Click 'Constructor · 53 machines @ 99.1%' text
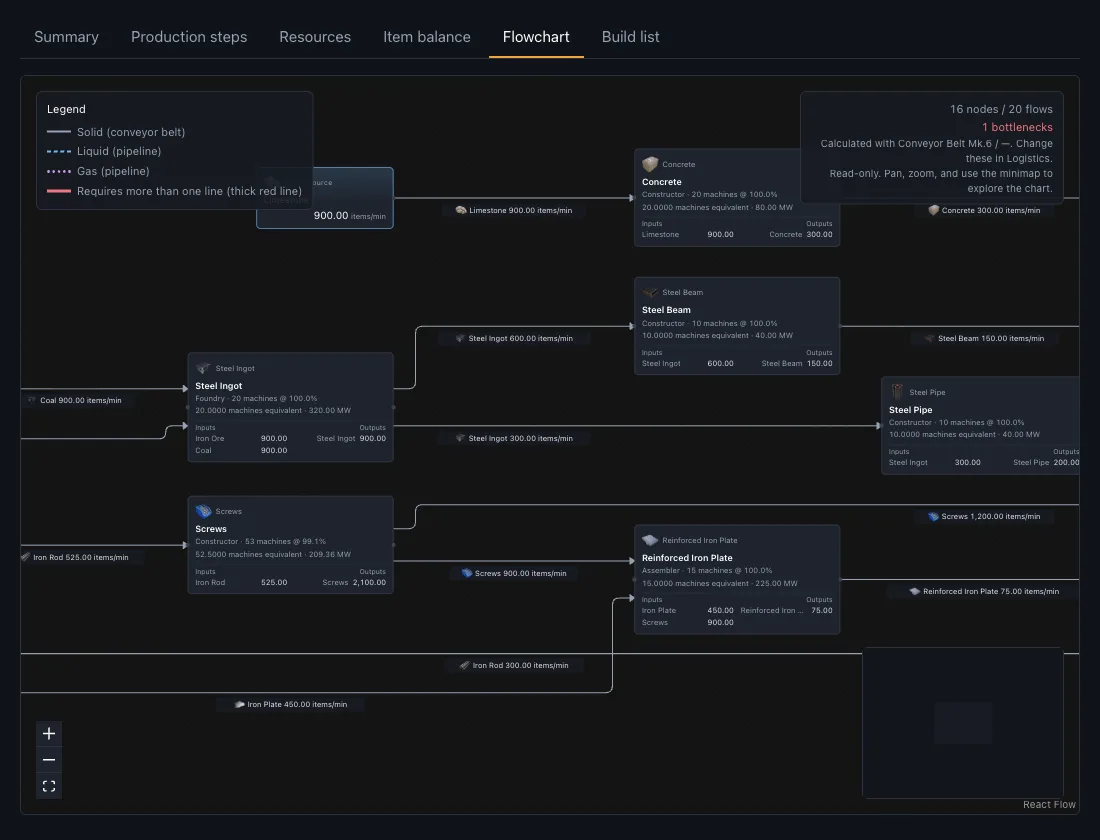 point(260,541)
